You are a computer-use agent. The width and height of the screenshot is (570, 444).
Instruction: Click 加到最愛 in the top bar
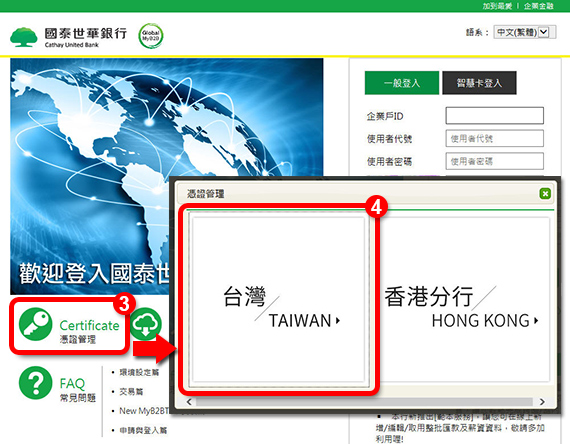click(497, 6)
